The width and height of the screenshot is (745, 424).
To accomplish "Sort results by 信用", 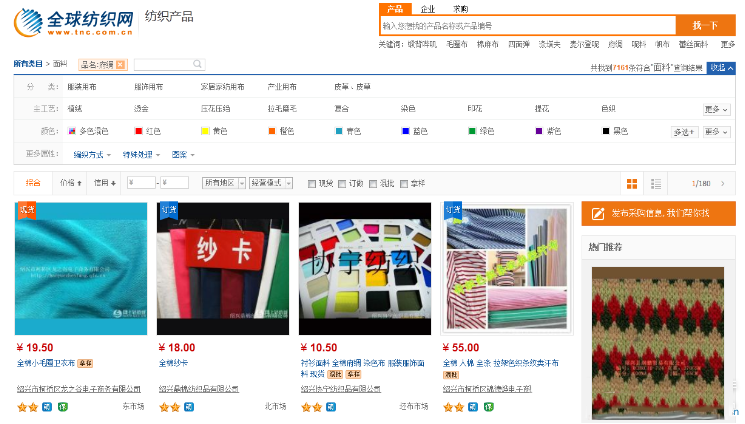I will click(x=105, y=183).
